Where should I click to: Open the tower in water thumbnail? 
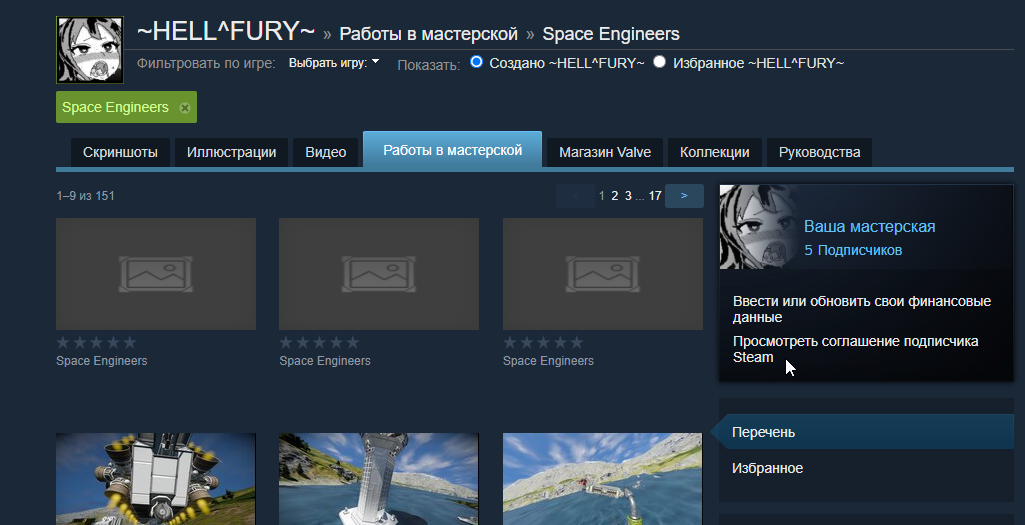point(379,479)
